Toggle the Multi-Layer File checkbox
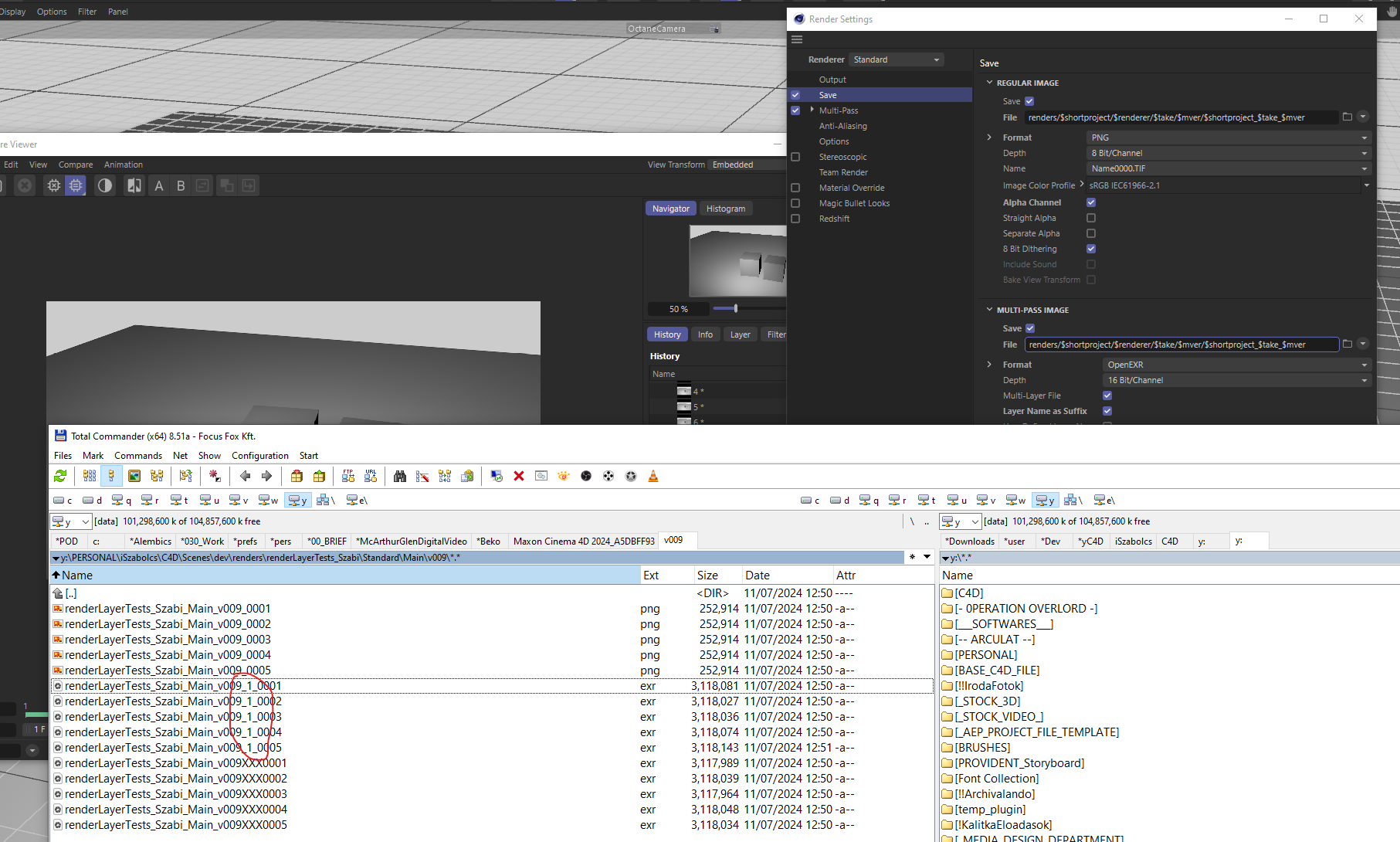Viewport: 1400px width, 842px height. [1107, 396]
